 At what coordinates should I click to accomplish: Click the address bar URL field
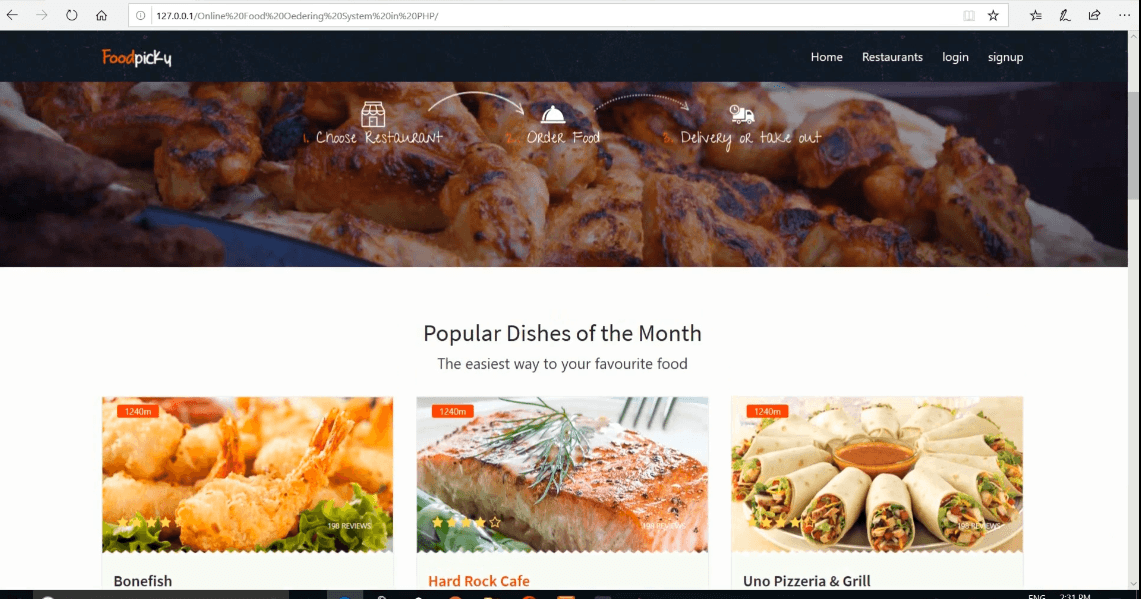553,15
